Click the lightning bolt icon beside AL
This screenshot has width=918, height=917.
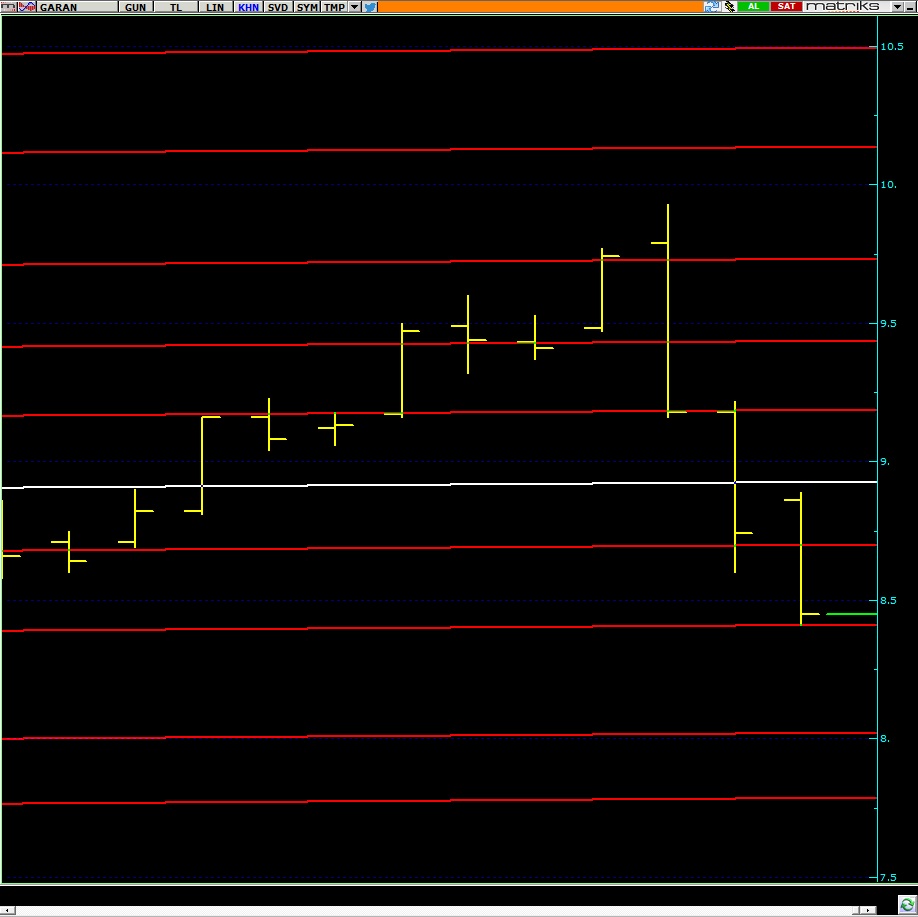(x=729, y=6)
